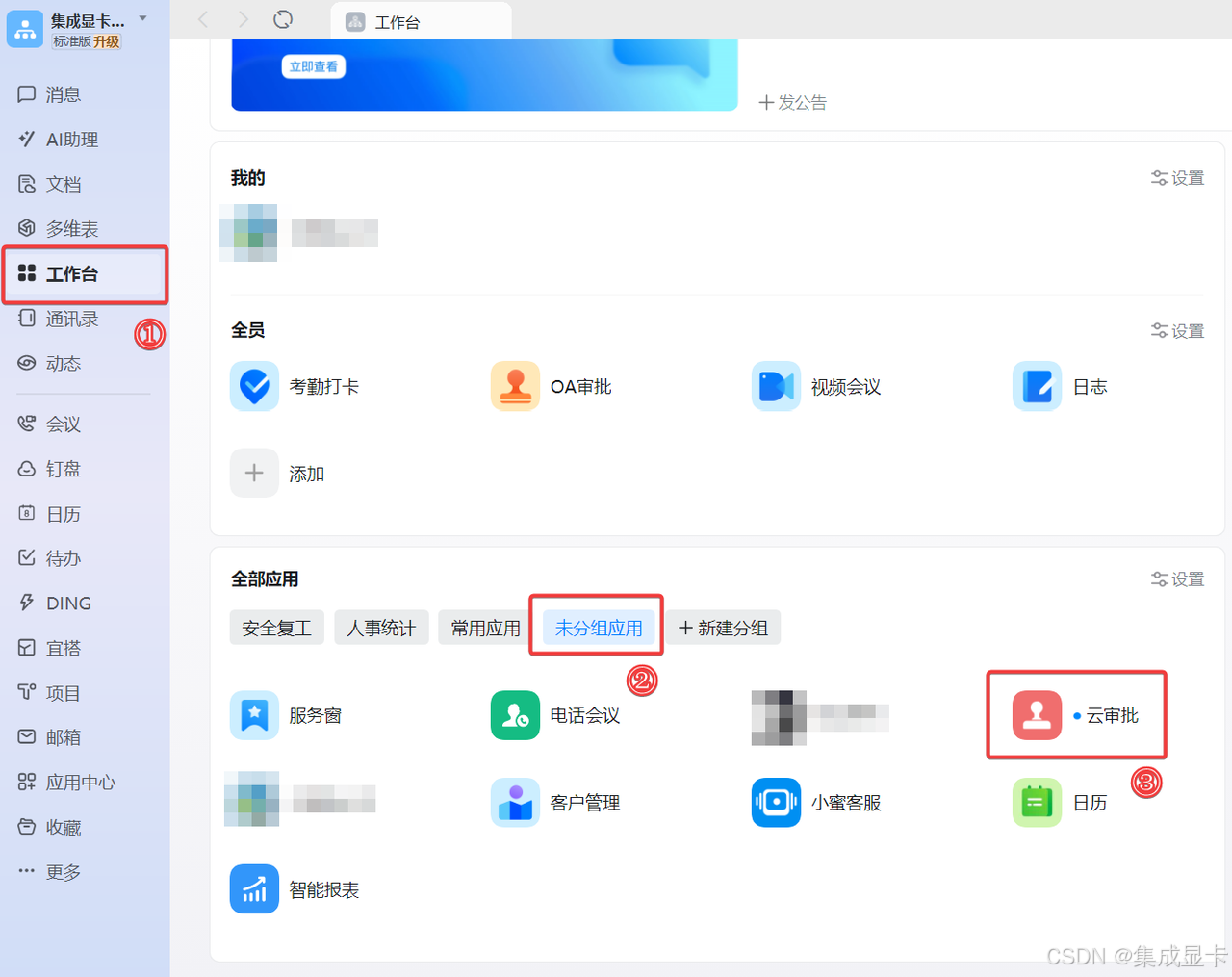
Task: Expand the organization name dropdown arrow
Action: 142,18
